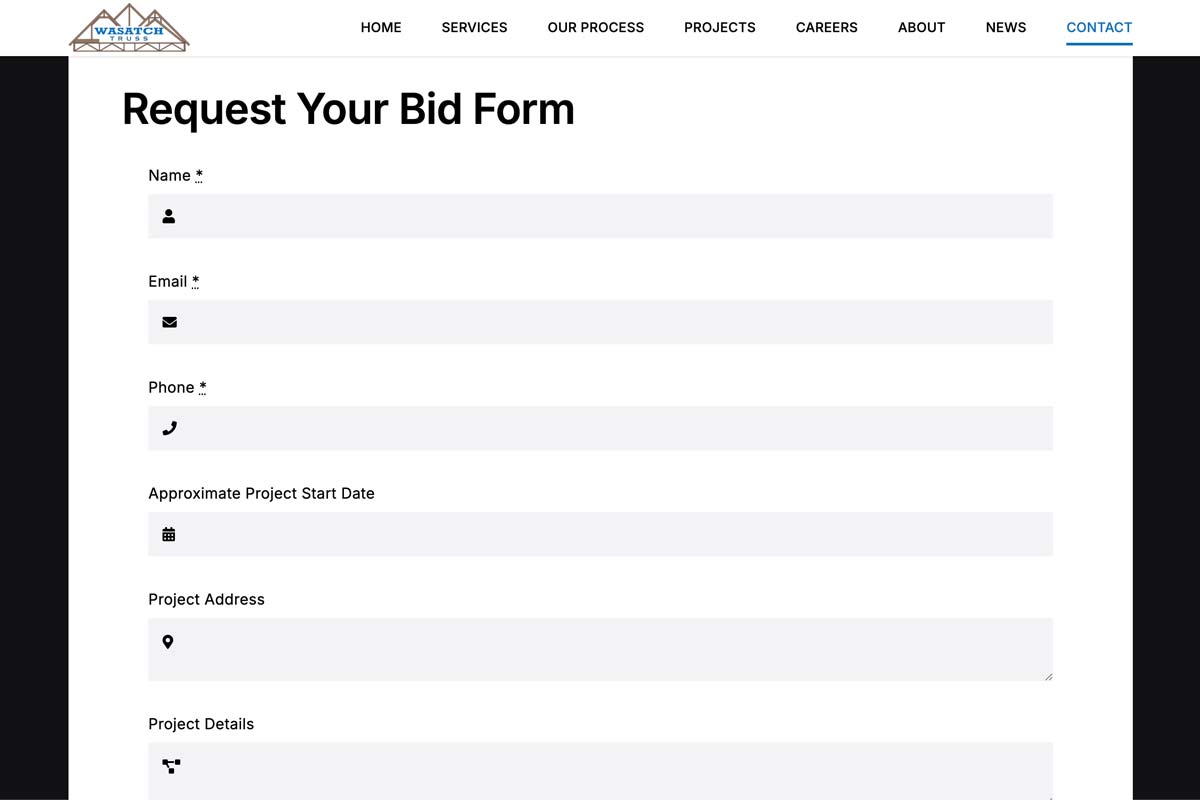Visit the CAREERS page
The image size is (1200, 800).
[827, 27]
